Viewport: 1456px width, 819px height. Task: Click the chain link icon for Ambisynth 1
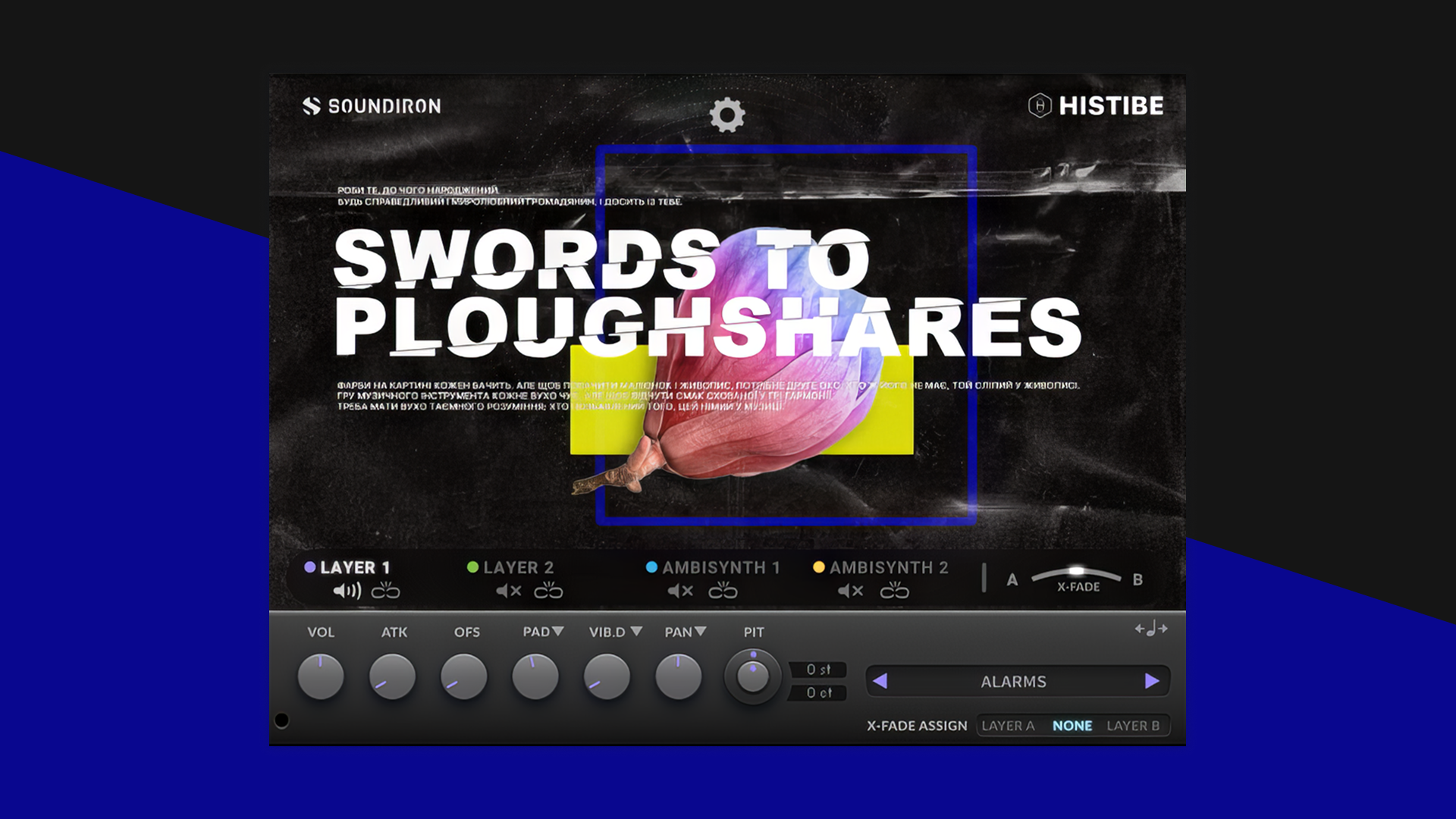(x=723, y=589)
